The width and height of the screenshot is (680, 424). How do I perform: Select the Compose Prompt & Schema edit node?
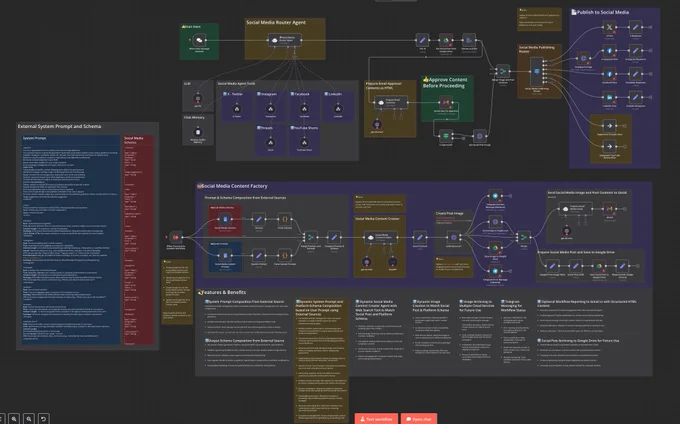click(x=334, y=237)
